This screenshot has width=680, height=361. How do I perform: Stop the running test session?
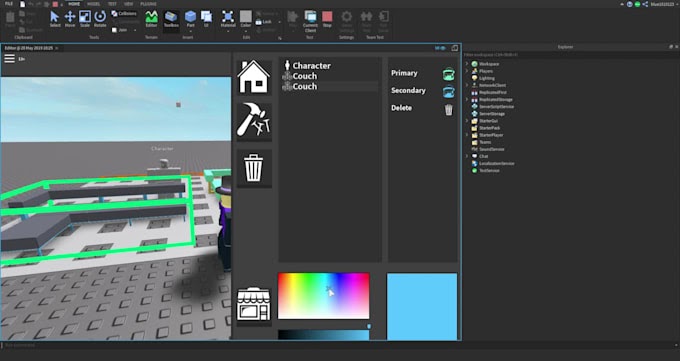tap(327, 20)
